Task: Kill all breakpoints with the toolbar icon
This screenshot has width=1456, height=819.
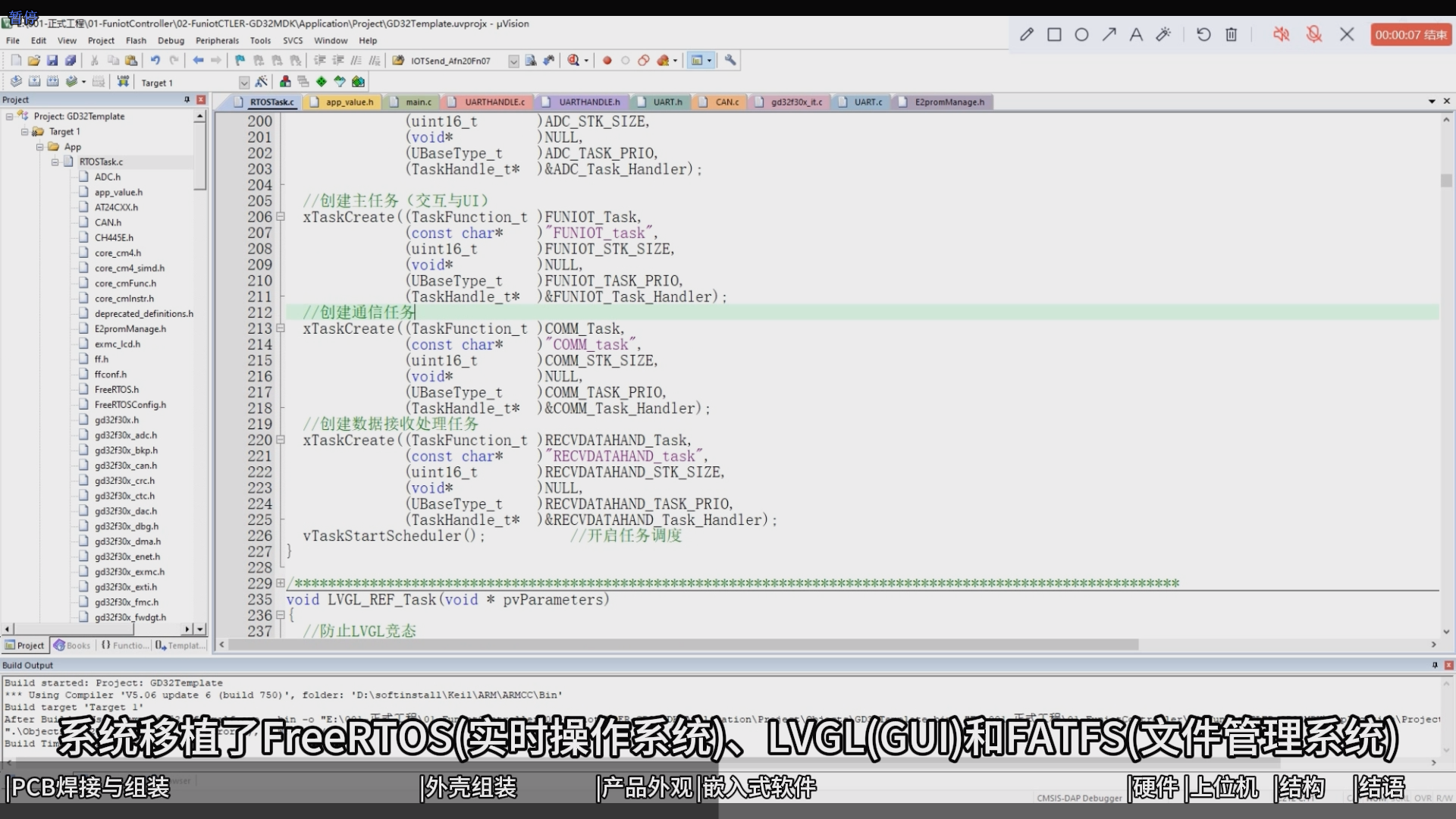Action: pyautogui.click(x=663, y=61)
